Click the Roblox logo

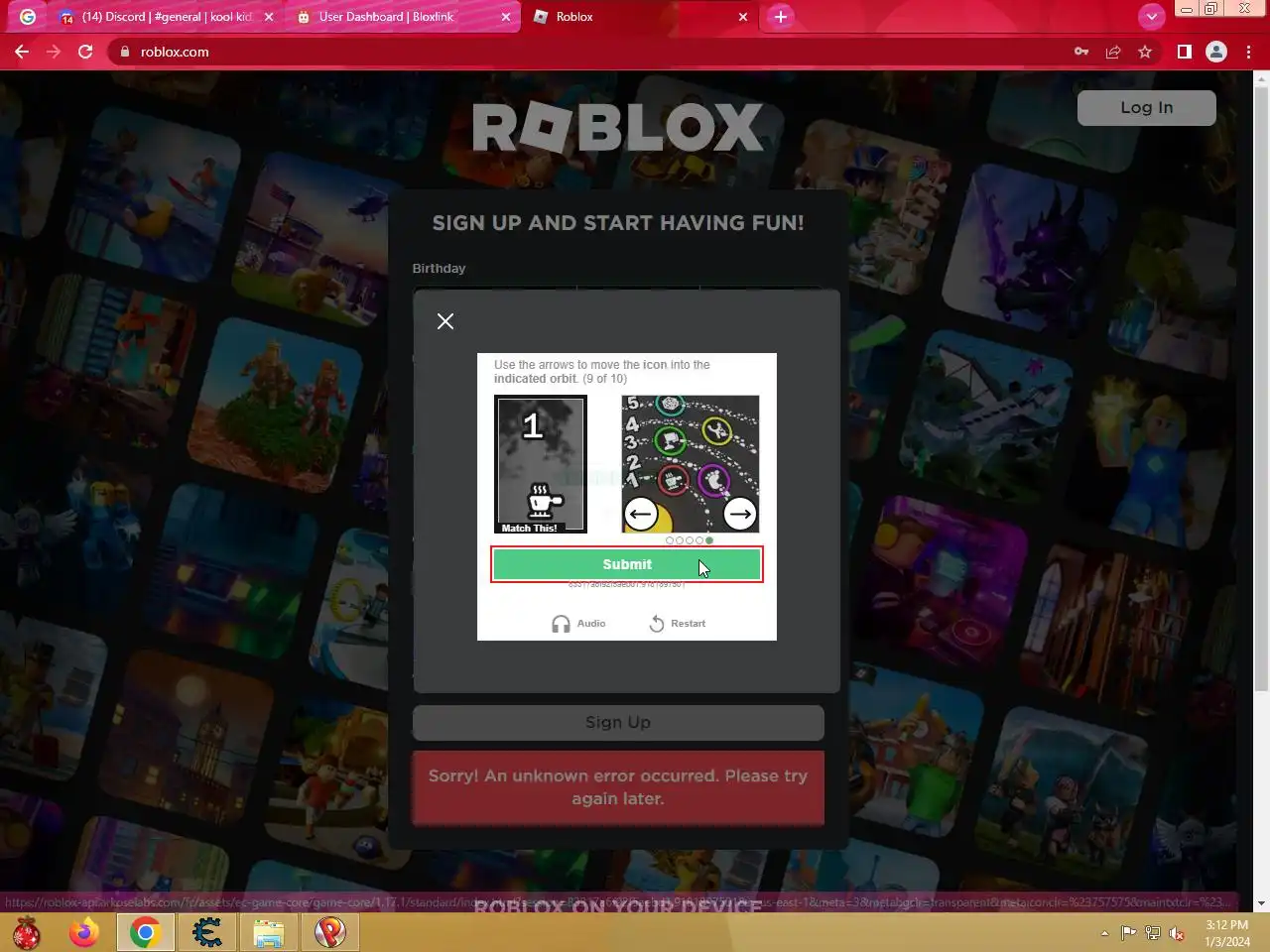pos(617,128)
